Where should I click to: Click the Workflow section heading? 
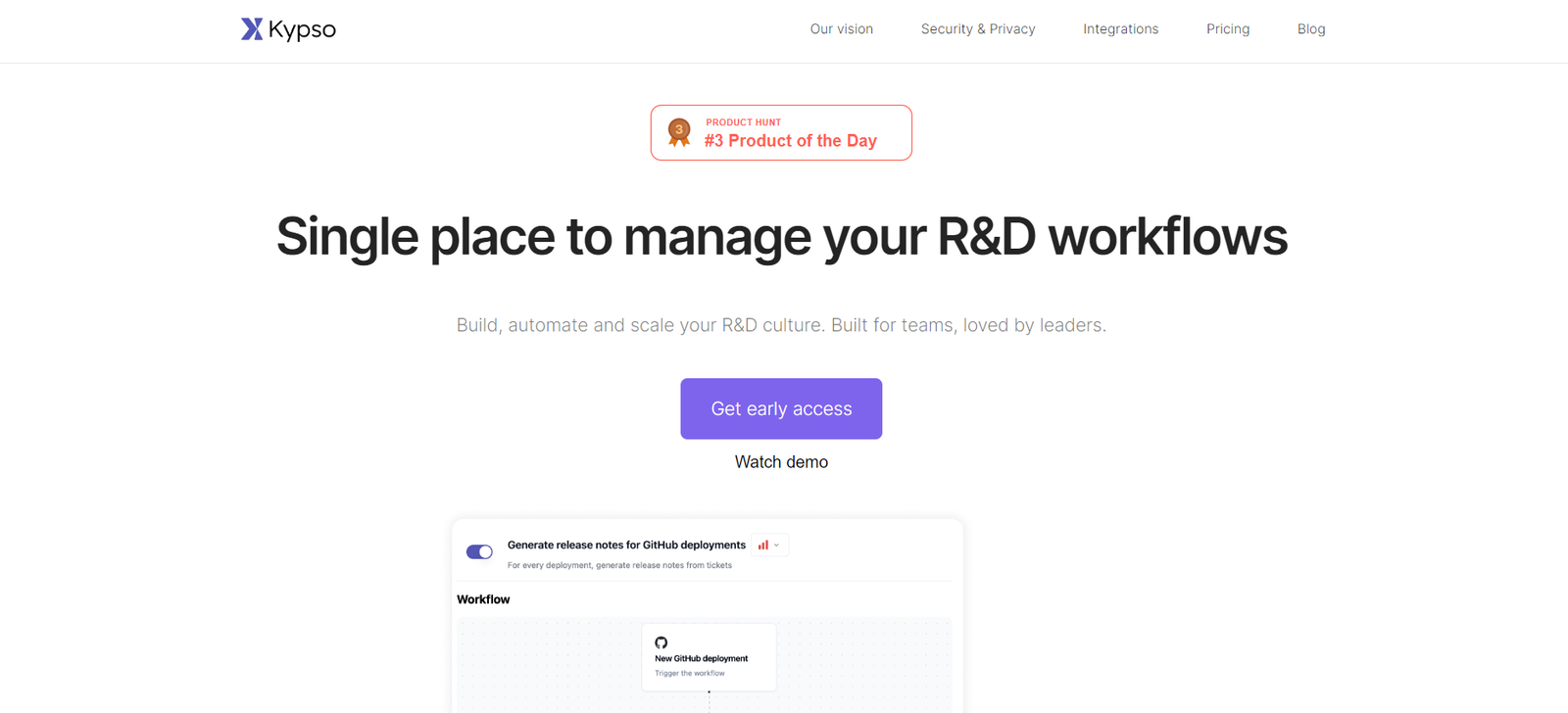tap(483, 599)
